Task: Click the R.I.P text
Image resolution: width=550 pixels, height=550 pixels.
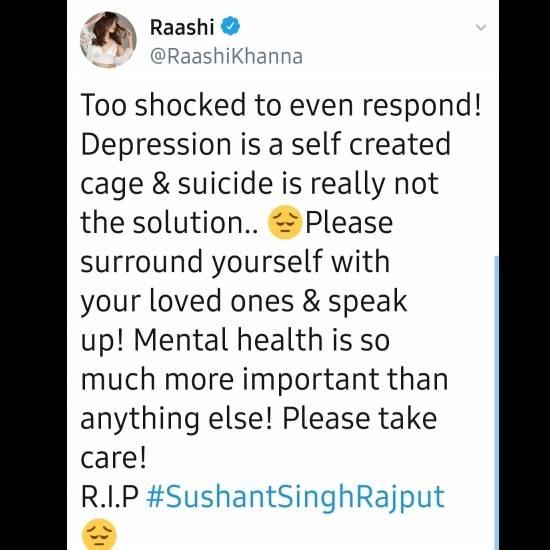Action: click(109, 497)
